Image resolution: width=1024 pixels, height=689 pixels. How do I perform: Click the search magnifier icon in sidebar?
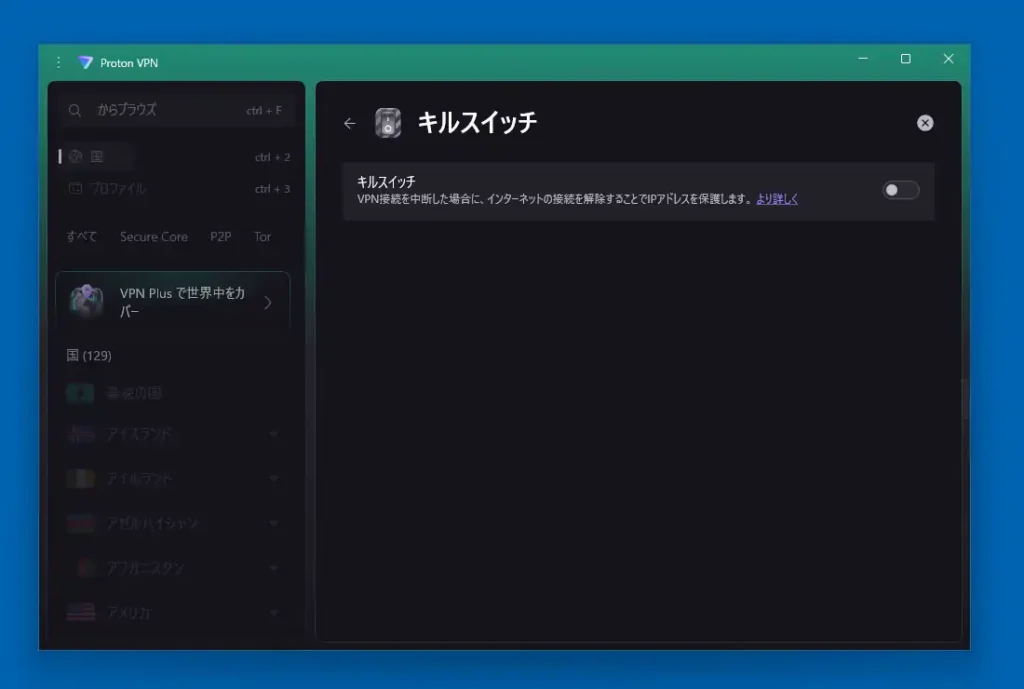(75, 110)
